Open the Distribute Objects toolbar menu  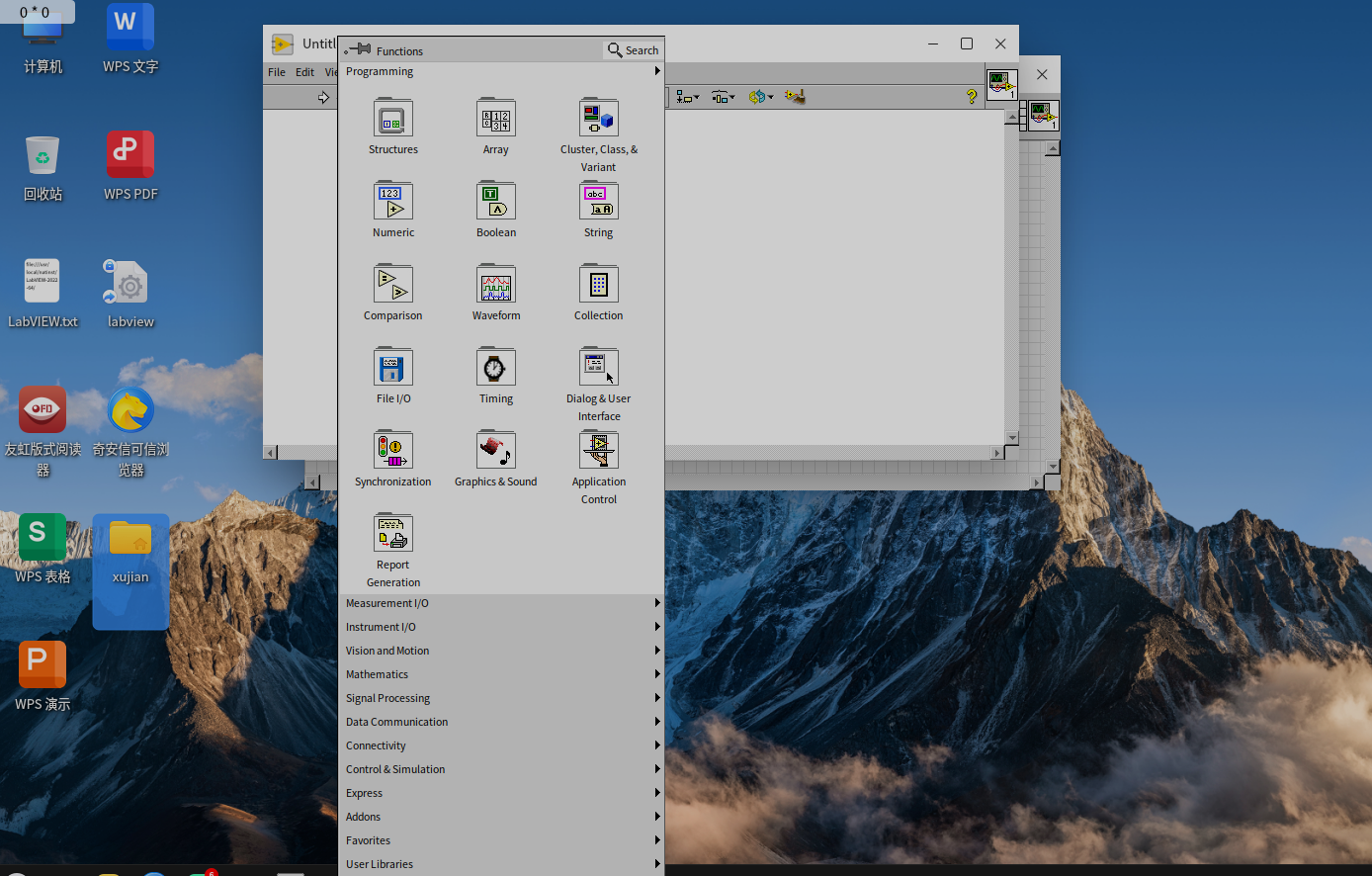[724, 97]
